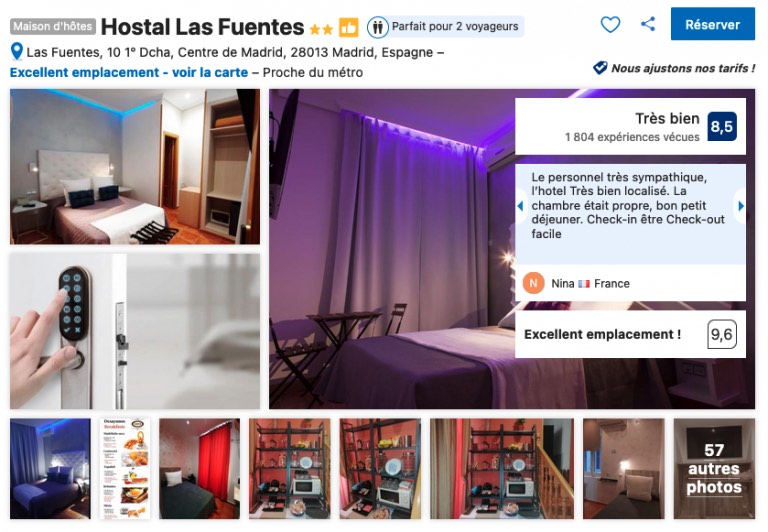Open the breakfast menu thumbnail
The width and height of the screenshot is (768, 532).
[125, 469]
